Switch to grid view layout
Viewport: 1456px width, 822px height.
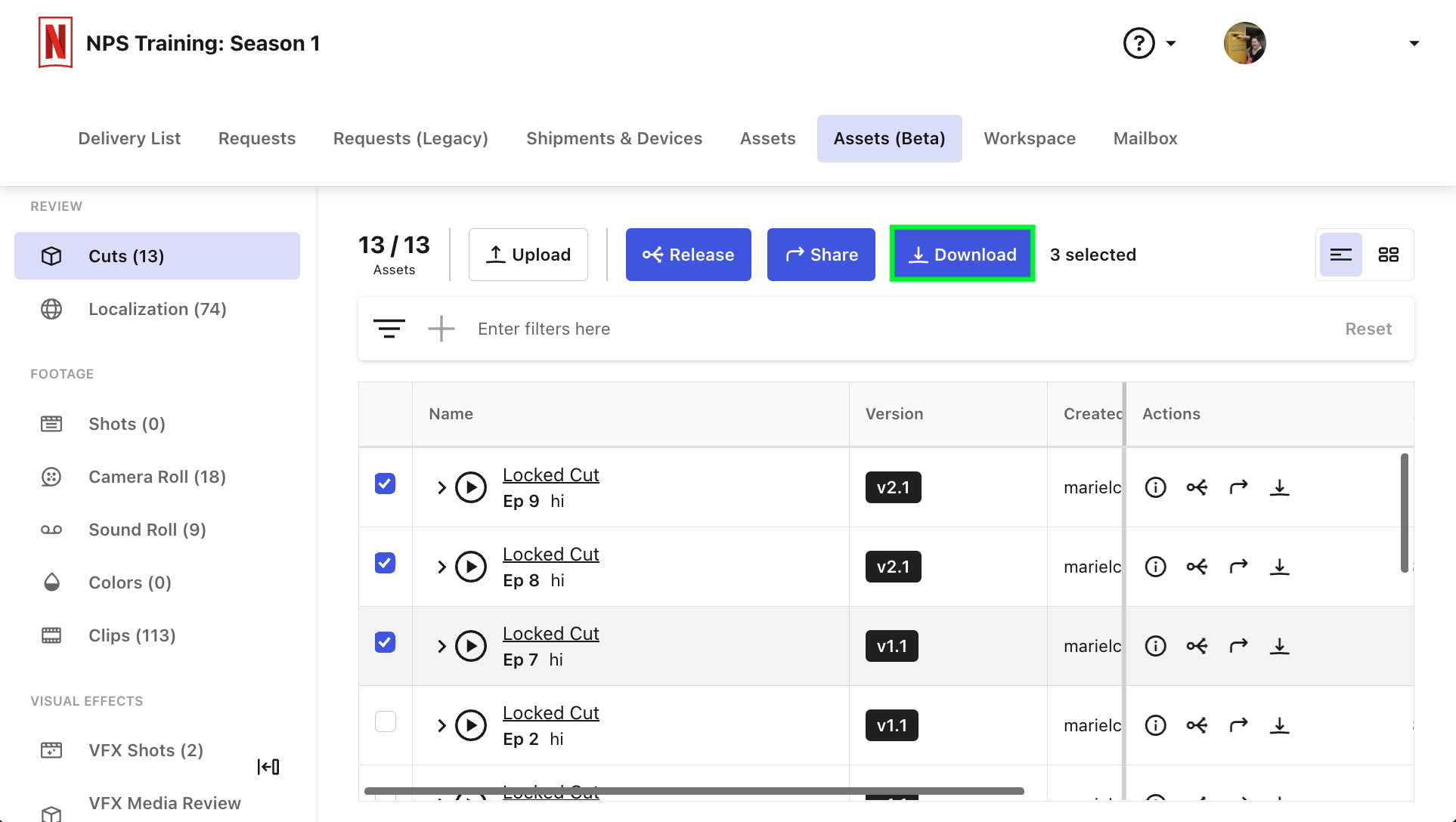pyautogui.click(x=1388, y=255)
